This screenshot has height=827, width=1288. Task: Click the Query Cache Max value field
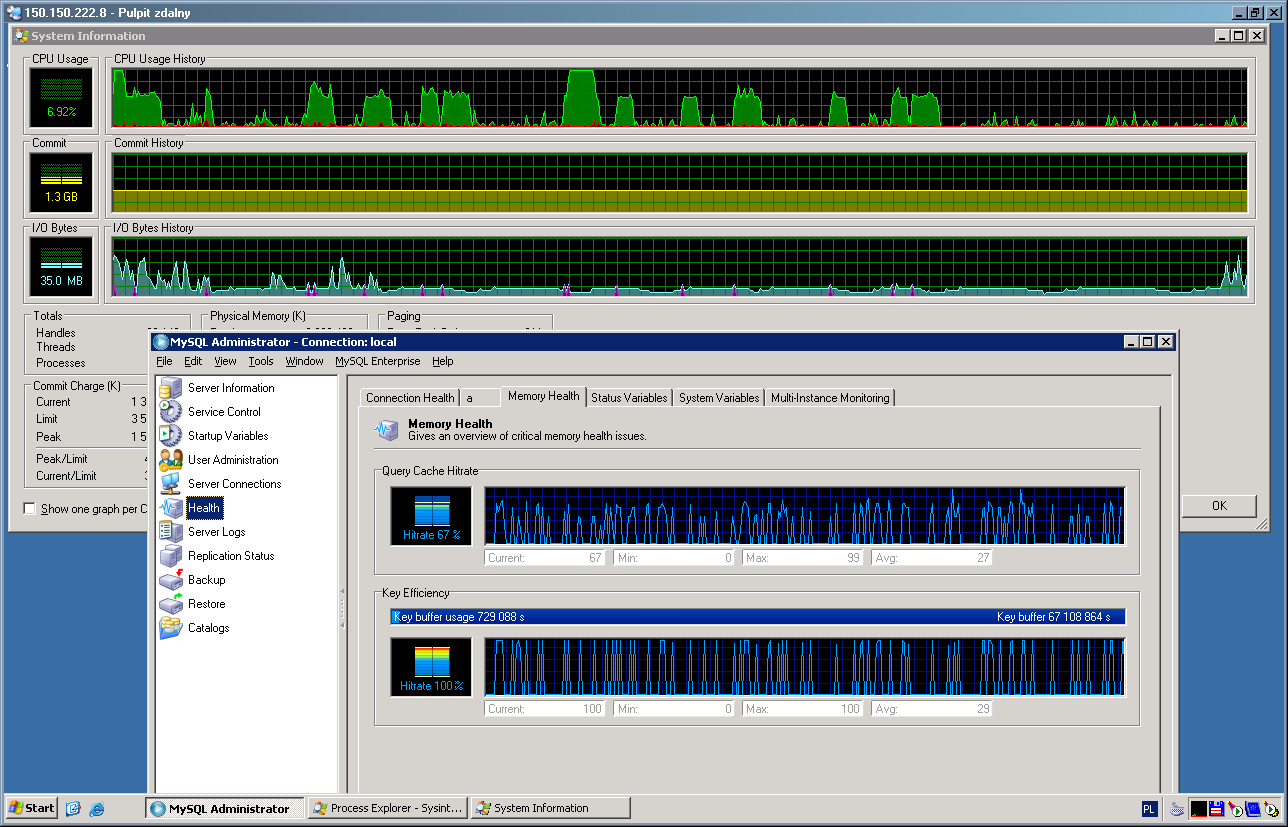point(803,558)
